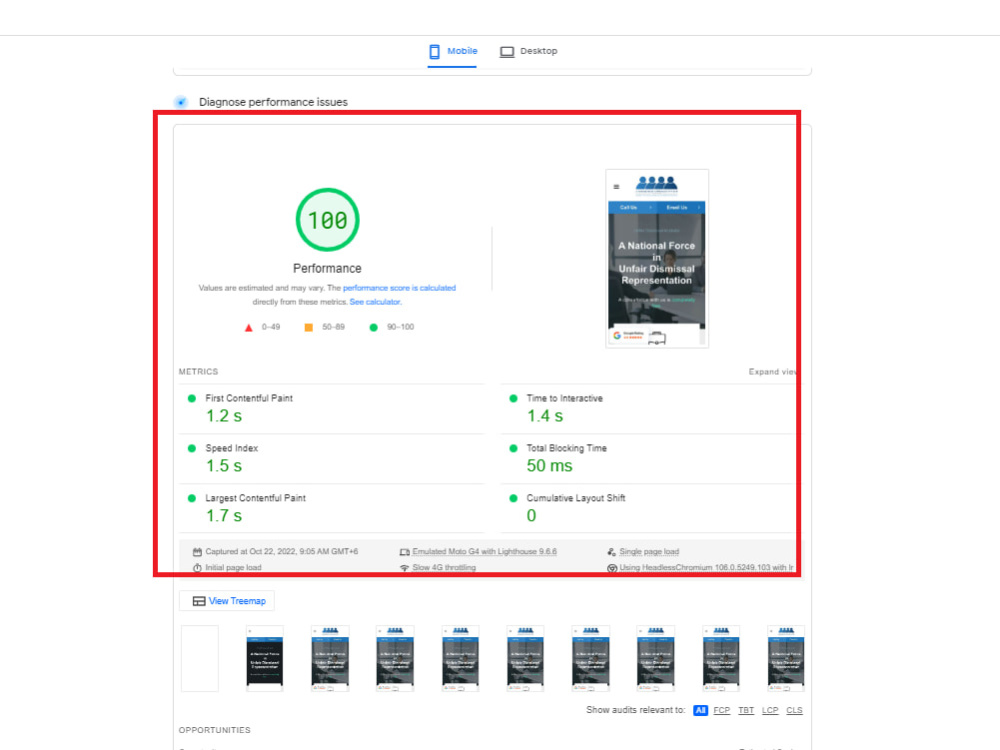Open the See calculator link
The width and height of the screenshot is (1000, 750).
(375, 302)
